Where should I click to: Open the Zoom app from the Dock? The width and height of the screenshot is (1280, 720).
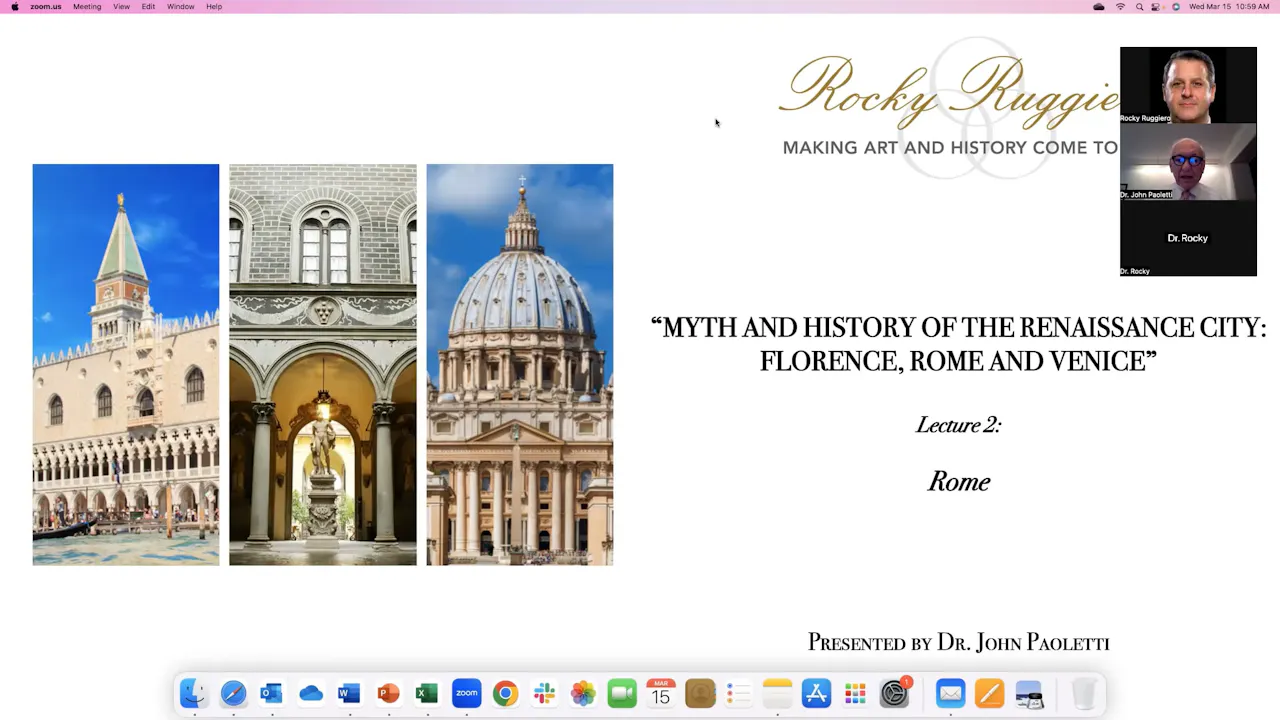coord(466,693)
